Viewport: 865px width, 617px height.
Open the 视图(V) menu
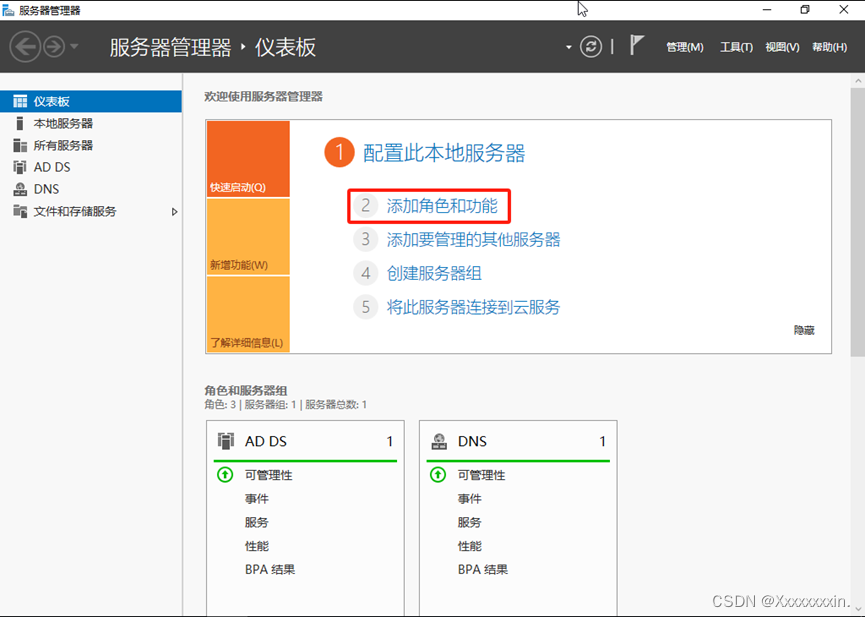pos(782,47)
